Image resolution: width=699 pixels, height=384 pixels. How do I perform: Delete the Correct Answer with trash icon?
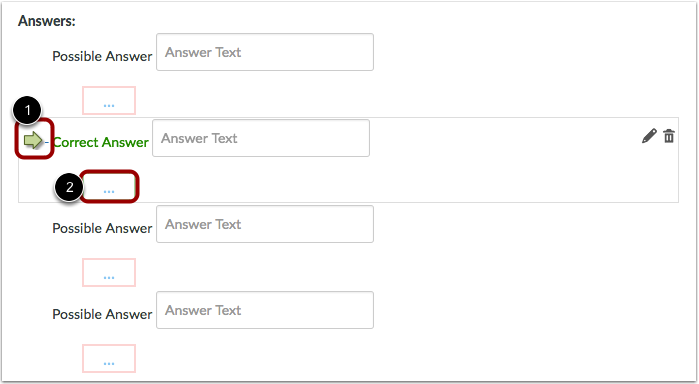669,136
